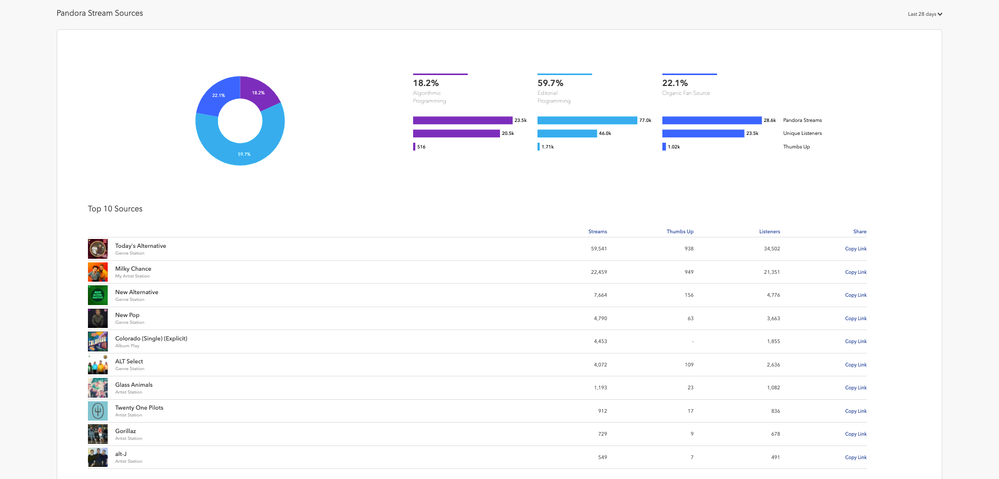Copy link for Milky Chance station
This screenshot has width=999, height=479.
click(x=855, y=272)
